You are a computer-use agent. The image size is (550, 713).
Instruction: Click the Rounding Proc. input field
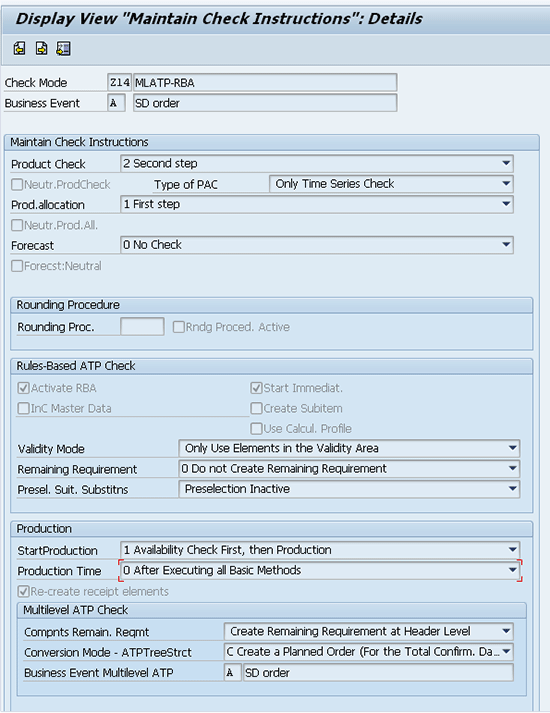[x=142, y=326]
